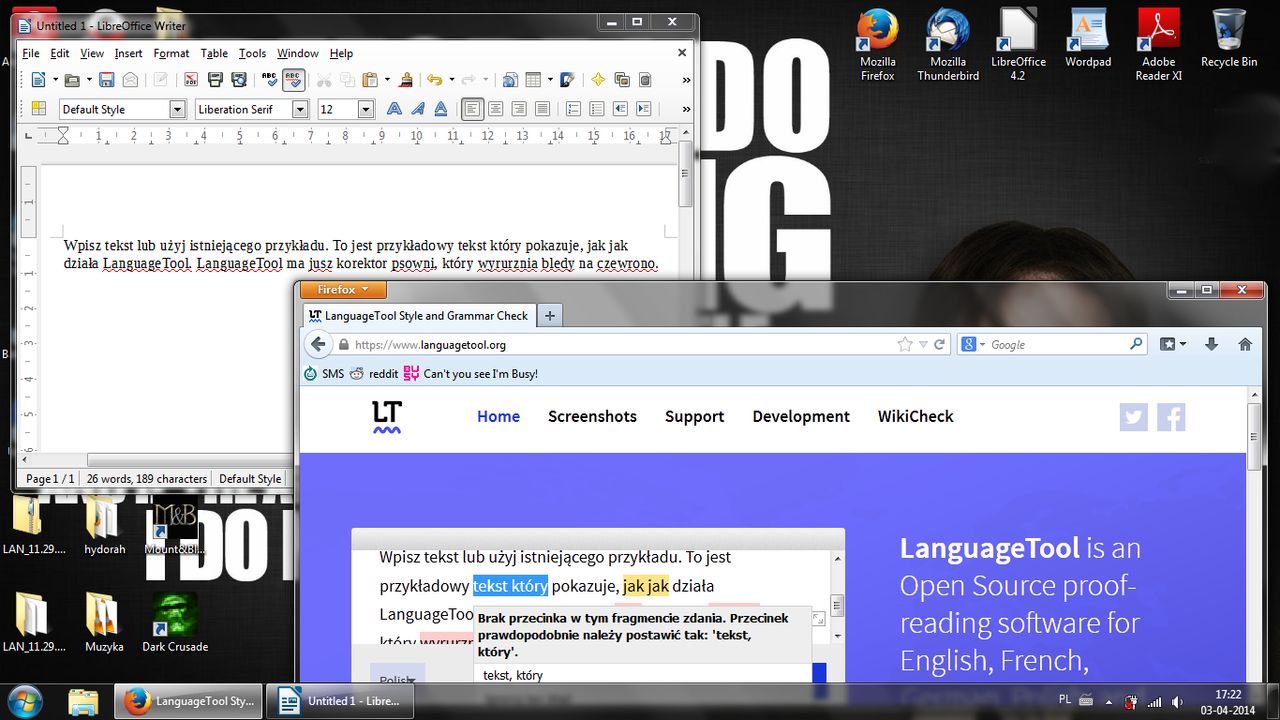Click the Print icon in Writer toolbar
Image resolution: width=1280 pixels, height=720 pixels.
[215, 80]
